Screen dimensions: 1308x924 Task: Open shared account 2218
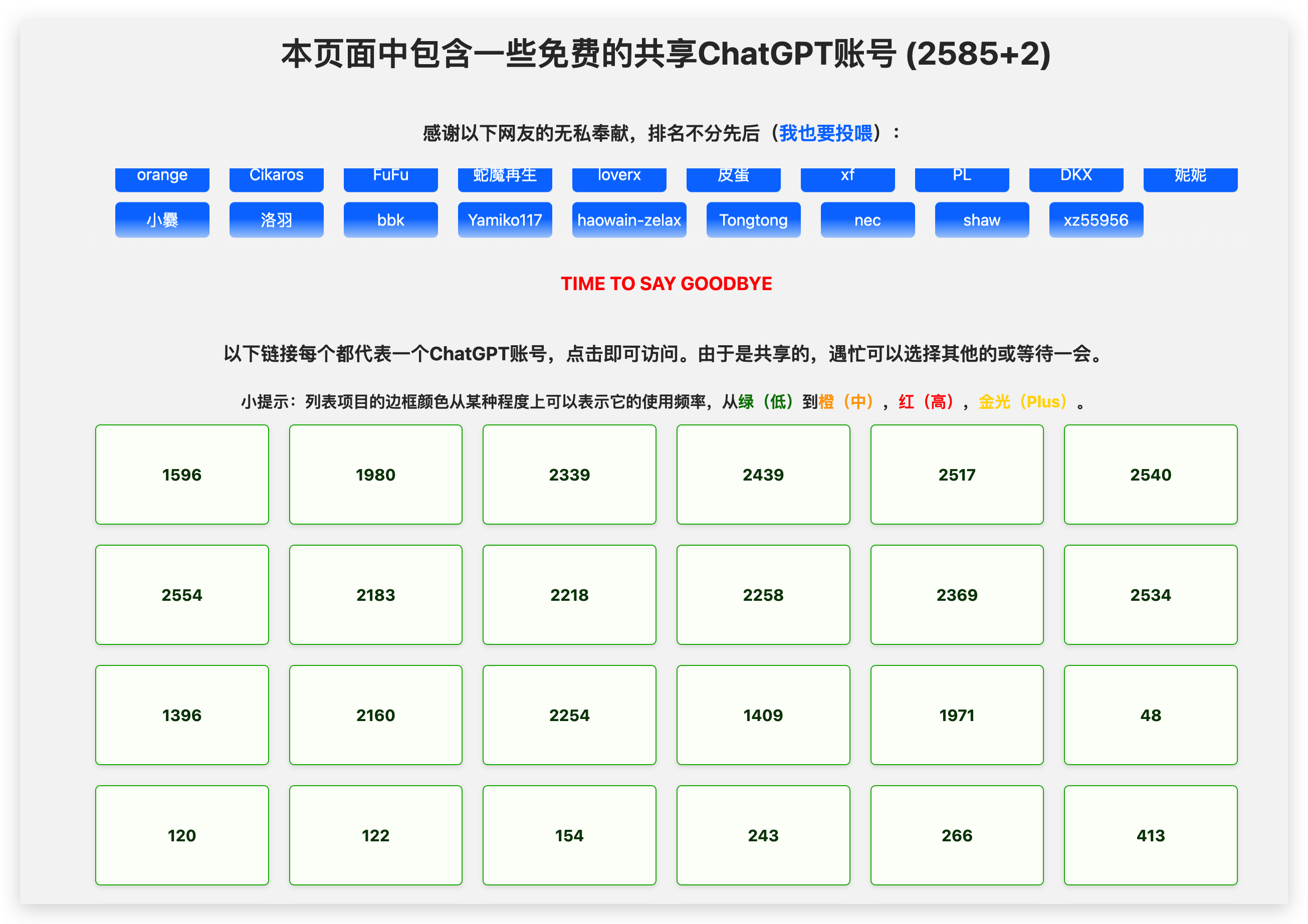[569, 595]
